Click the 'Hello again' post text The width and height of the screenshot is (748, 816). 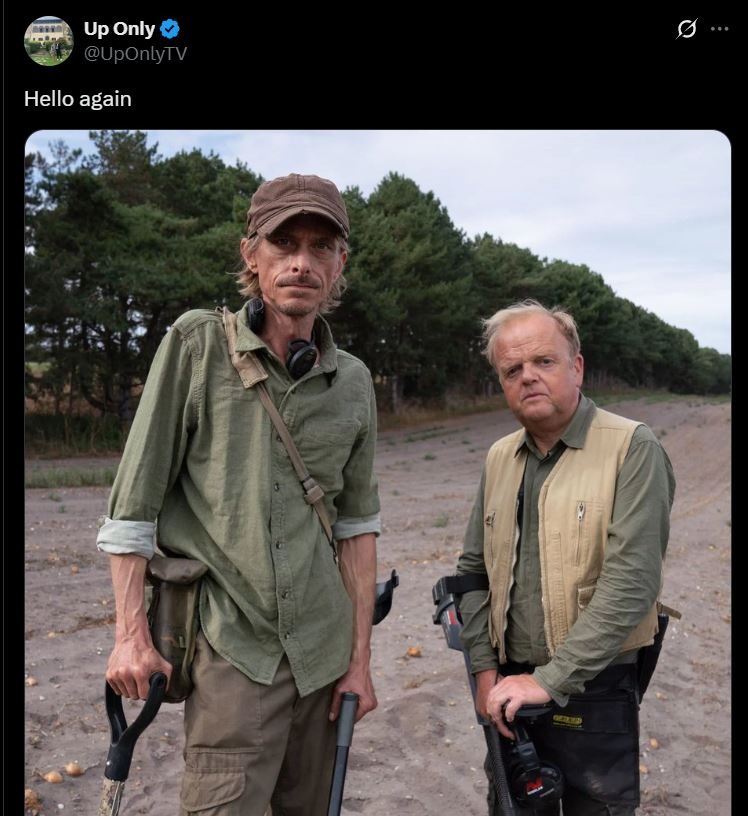tap(78, 99)
